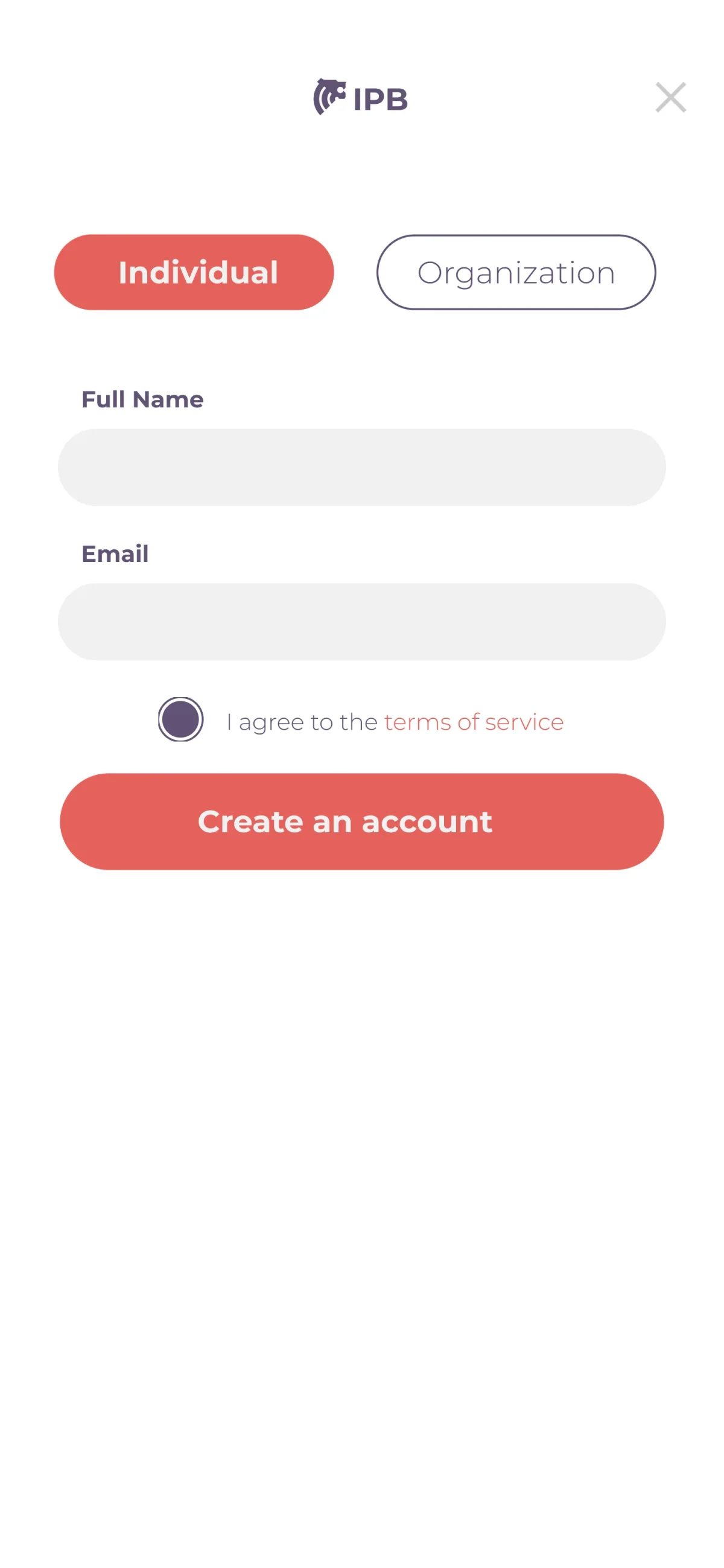Uncheck the purple circular agreement toggle

click(x=180, y=719)
